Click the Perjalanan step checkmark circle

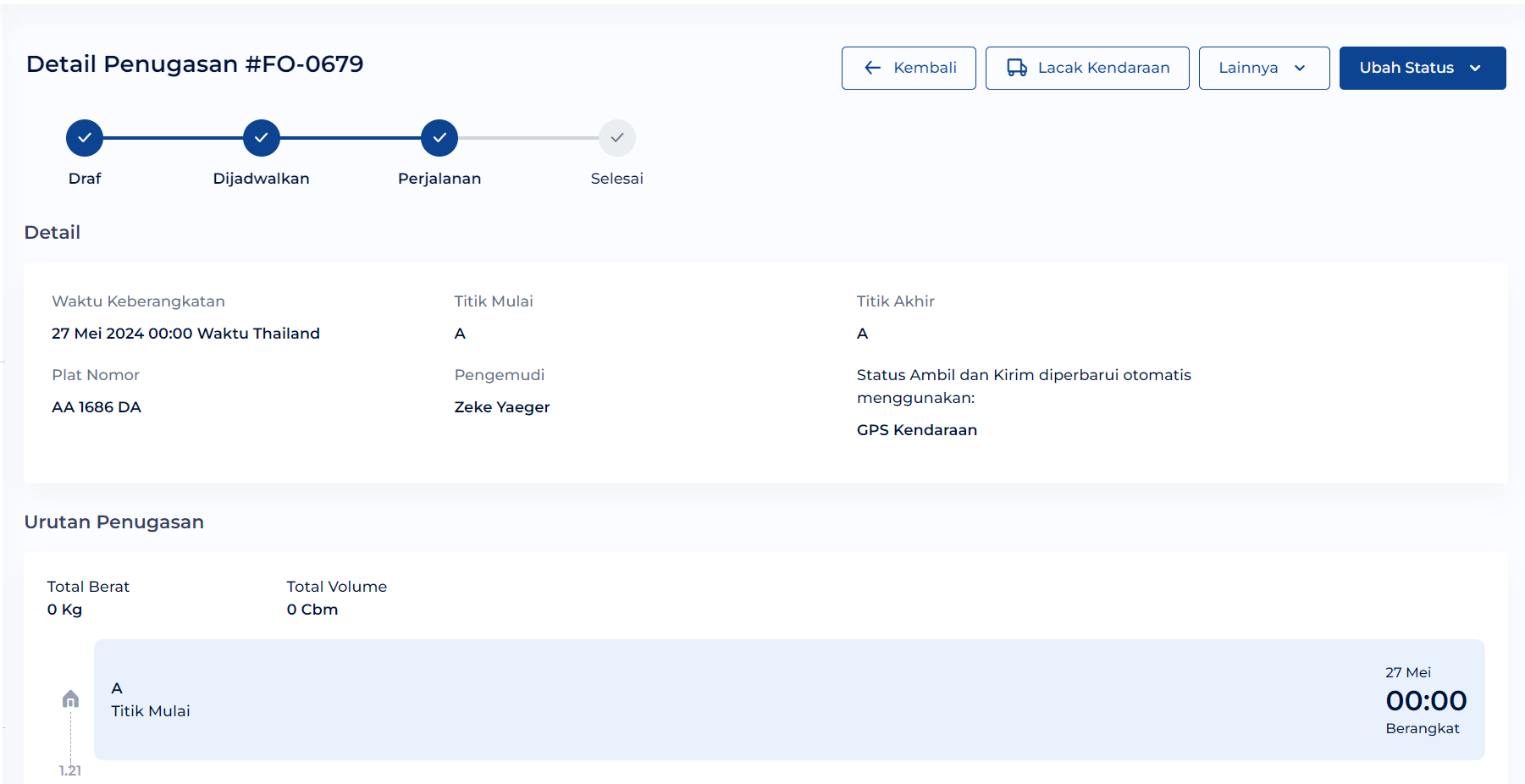click(439, 138)
